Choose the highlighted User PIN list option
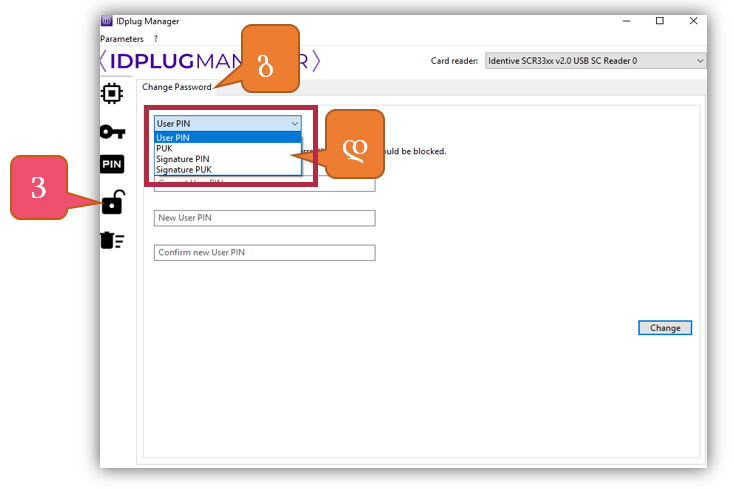This screenshot has height=489, width=734. point(225,137)
